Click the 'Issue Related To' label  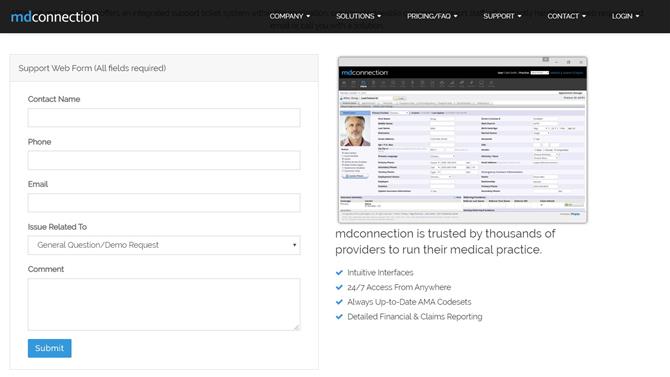57,227
